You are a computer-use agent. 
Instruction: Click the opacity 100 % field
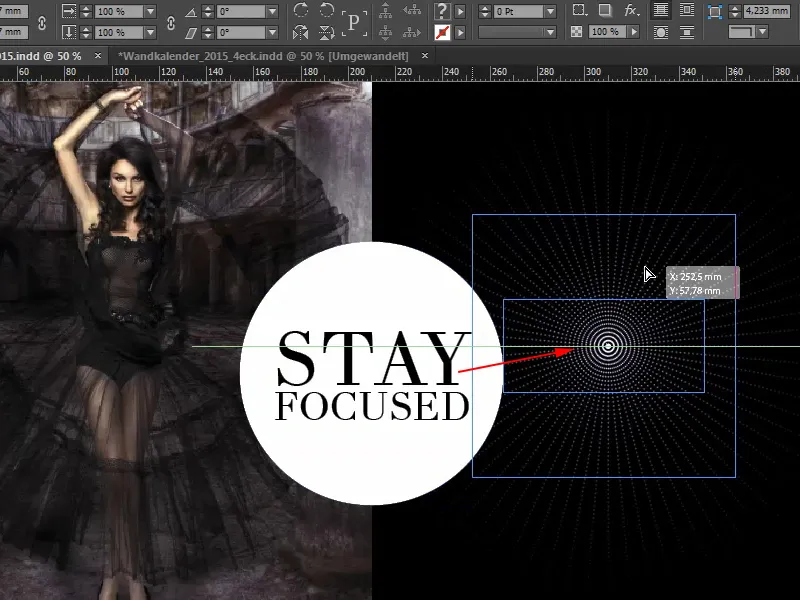pyautogui.click(x=608, y=32)
